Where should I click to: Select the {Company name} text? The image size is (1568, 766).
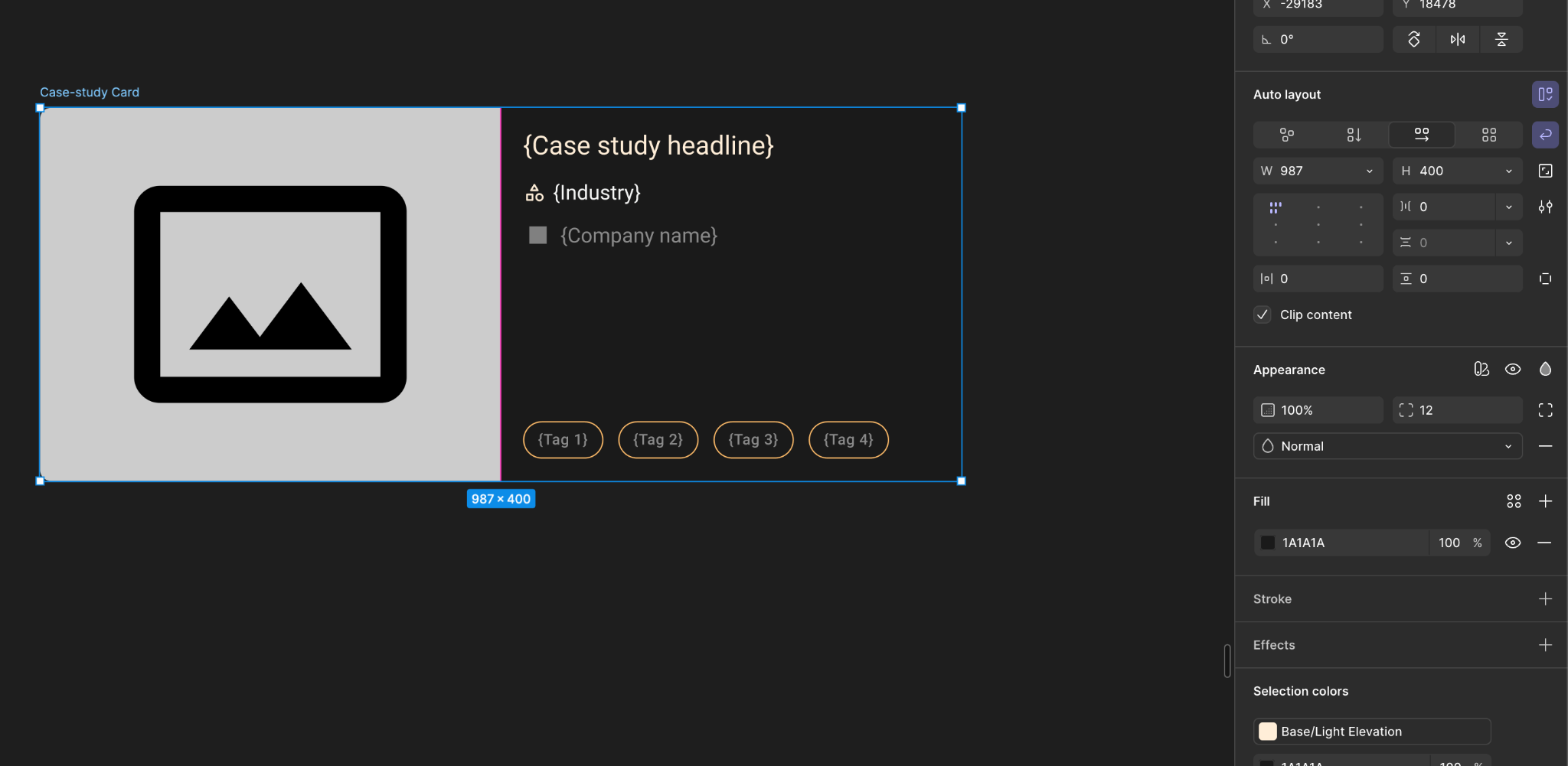[639, 236]
